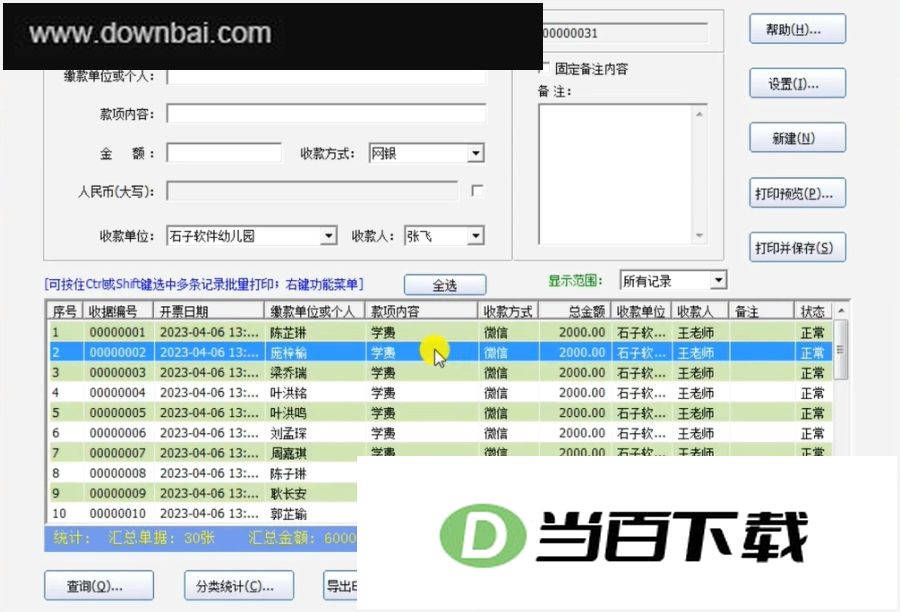The image size is (900, 612).
Task: Sort by 款项内容 column header
Action: (x=421, y=312)
